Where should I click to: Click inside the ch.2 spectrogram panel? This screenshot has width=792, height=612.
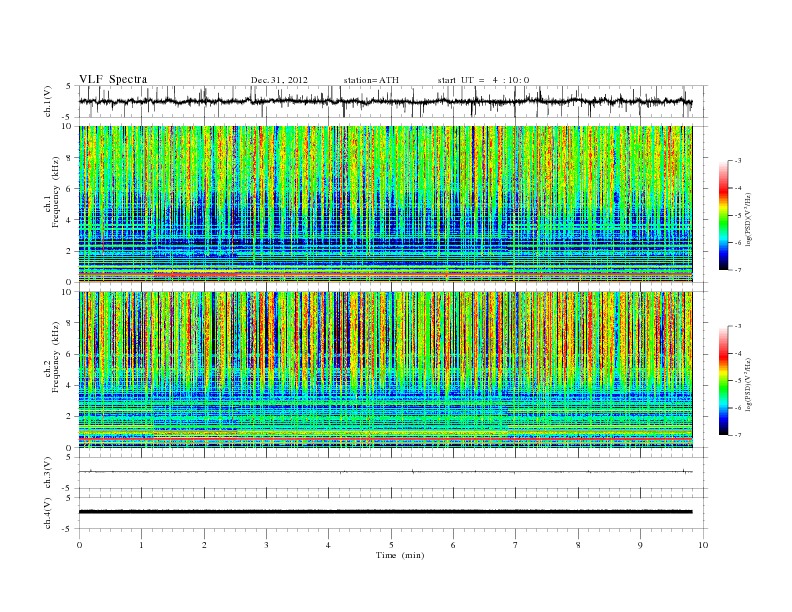click(x=385, y=370)
